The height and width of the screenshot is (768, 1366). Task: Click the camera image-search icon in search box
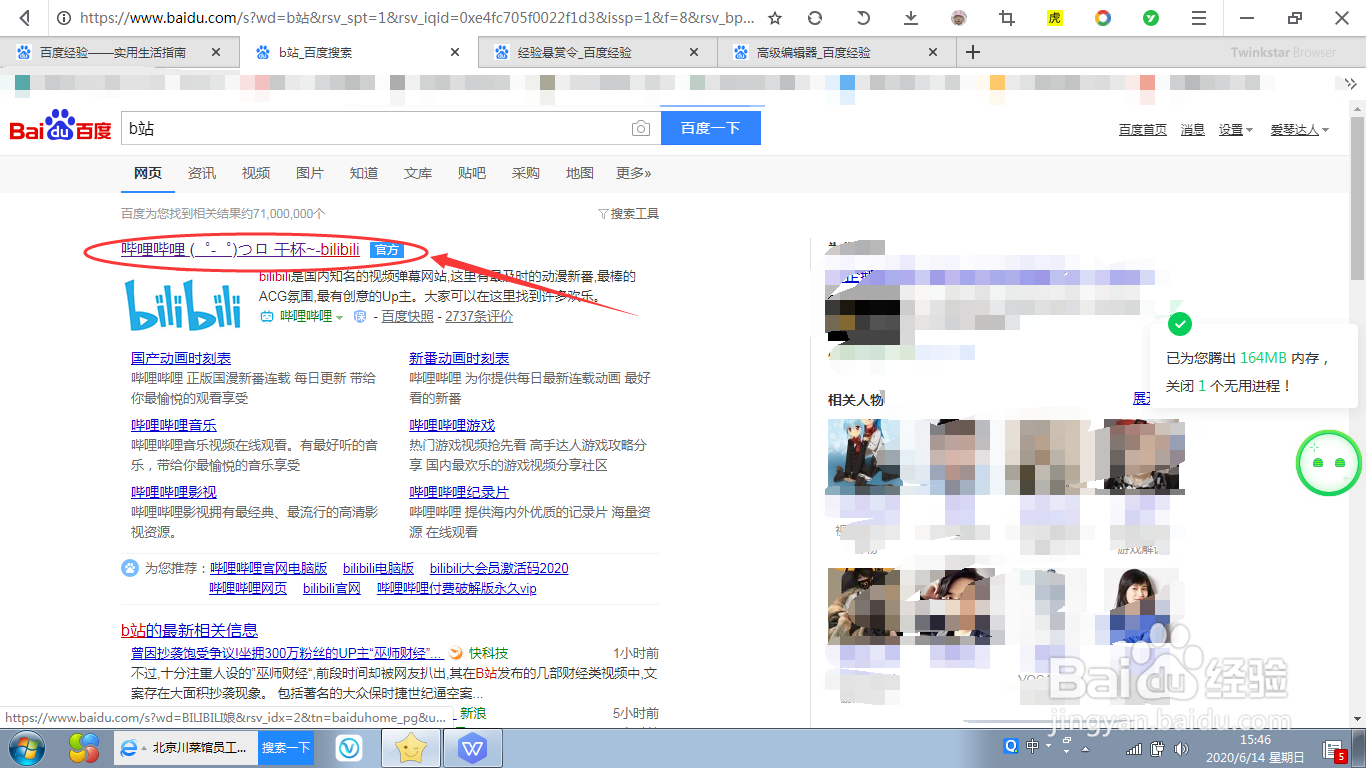640,128
